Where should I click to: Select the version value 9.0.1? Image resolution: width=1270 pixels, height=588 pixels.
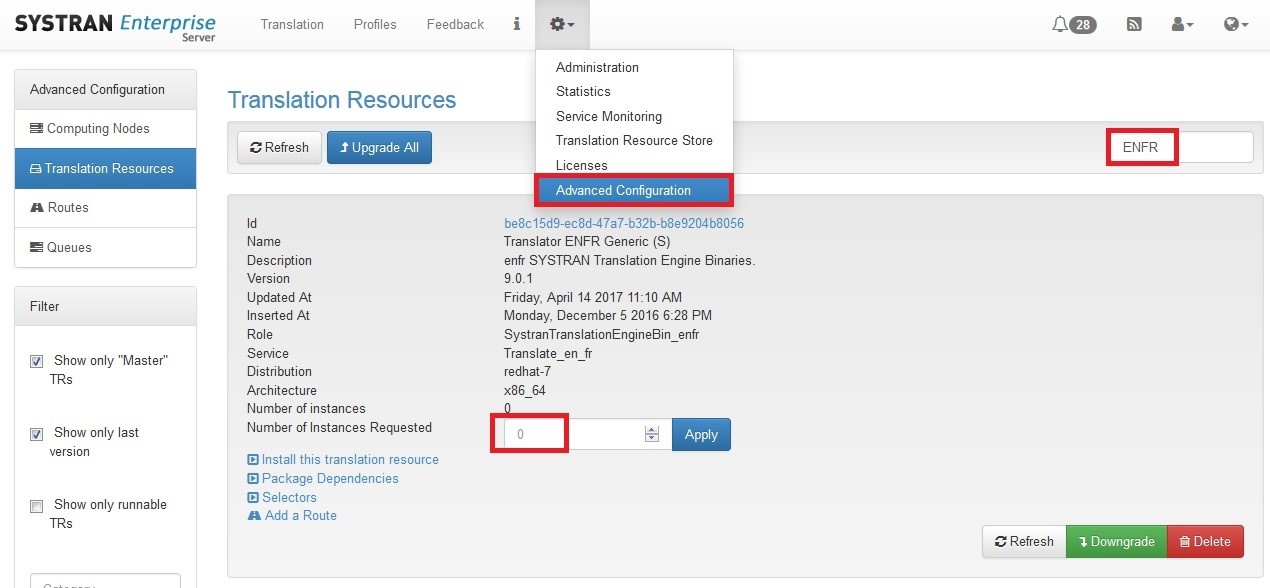click(x=520, y=278)
